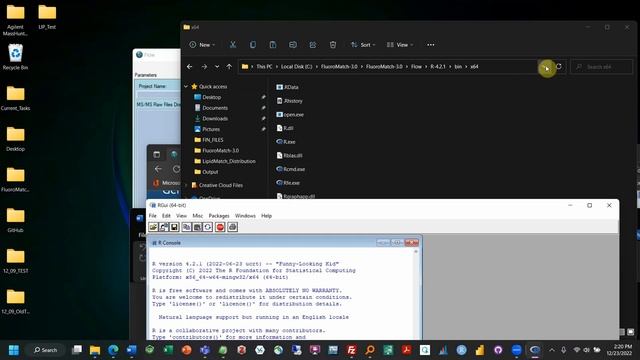Select the GitHub folder on the desktop
640x360 pixels.
click(15, 220)
